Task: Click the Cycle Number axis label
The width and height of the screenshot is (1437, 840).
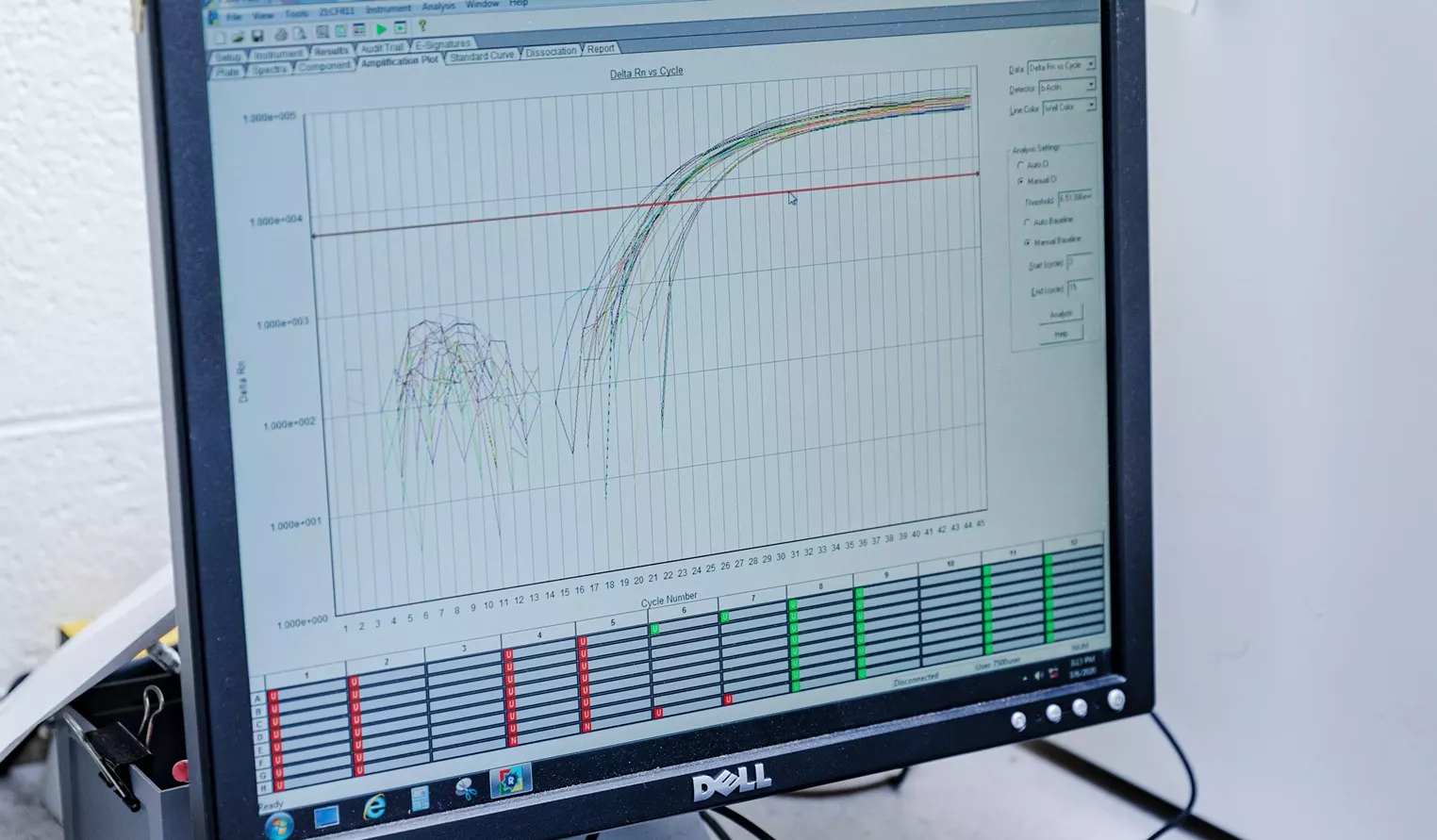Action: click(x=669, y=600)
